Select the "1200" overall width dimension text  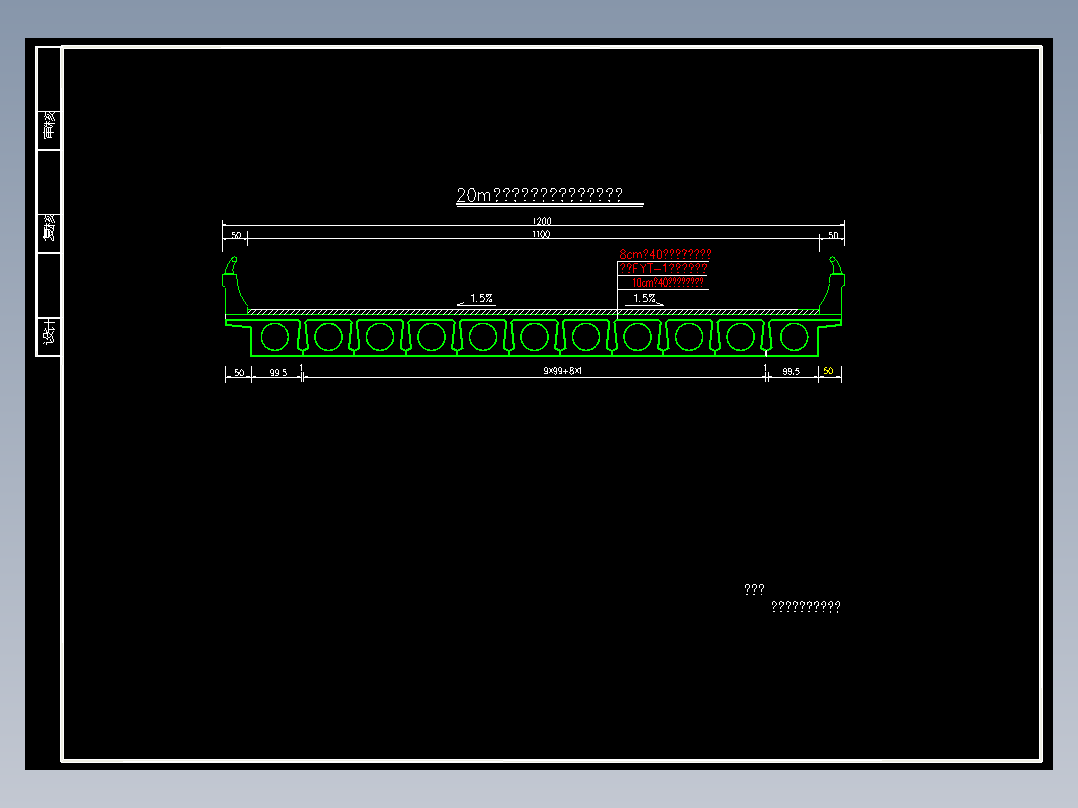click(542, 221)
